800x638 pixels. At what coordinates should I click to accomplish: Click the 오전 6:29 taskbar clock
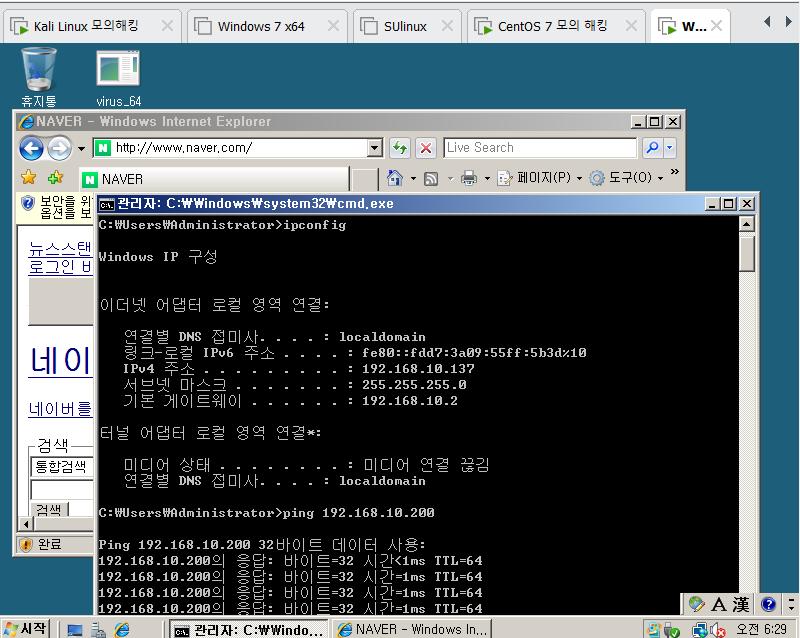761,629
